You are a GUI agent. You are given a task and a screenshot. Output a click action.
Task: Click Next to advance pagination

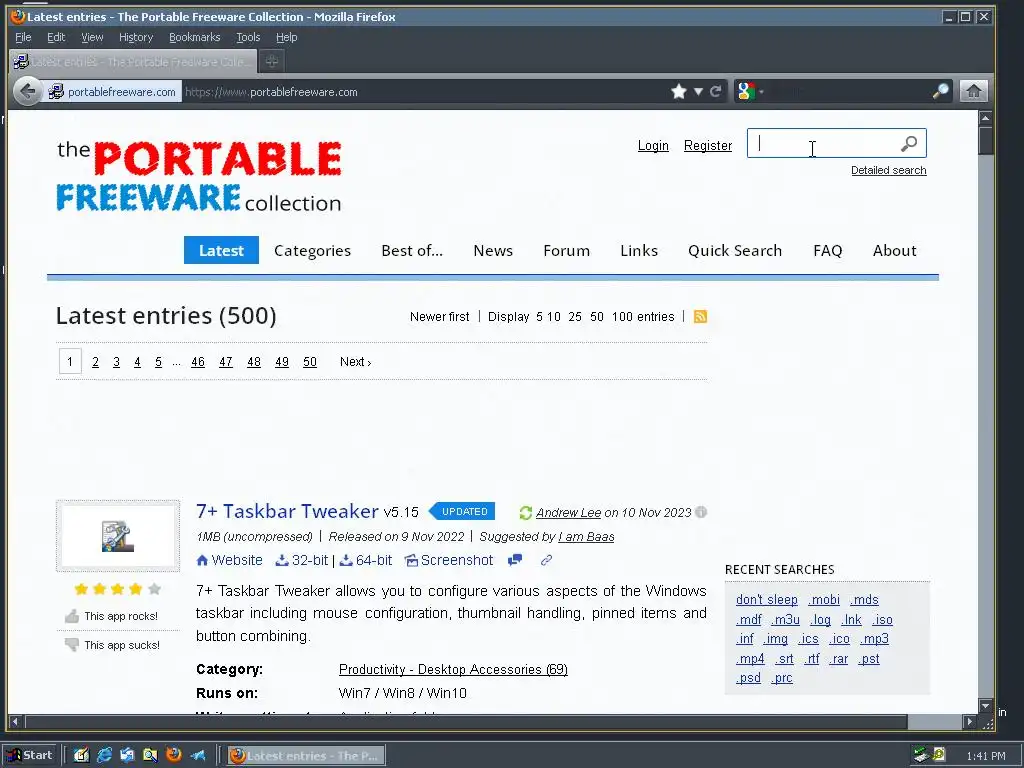(355, 362)
